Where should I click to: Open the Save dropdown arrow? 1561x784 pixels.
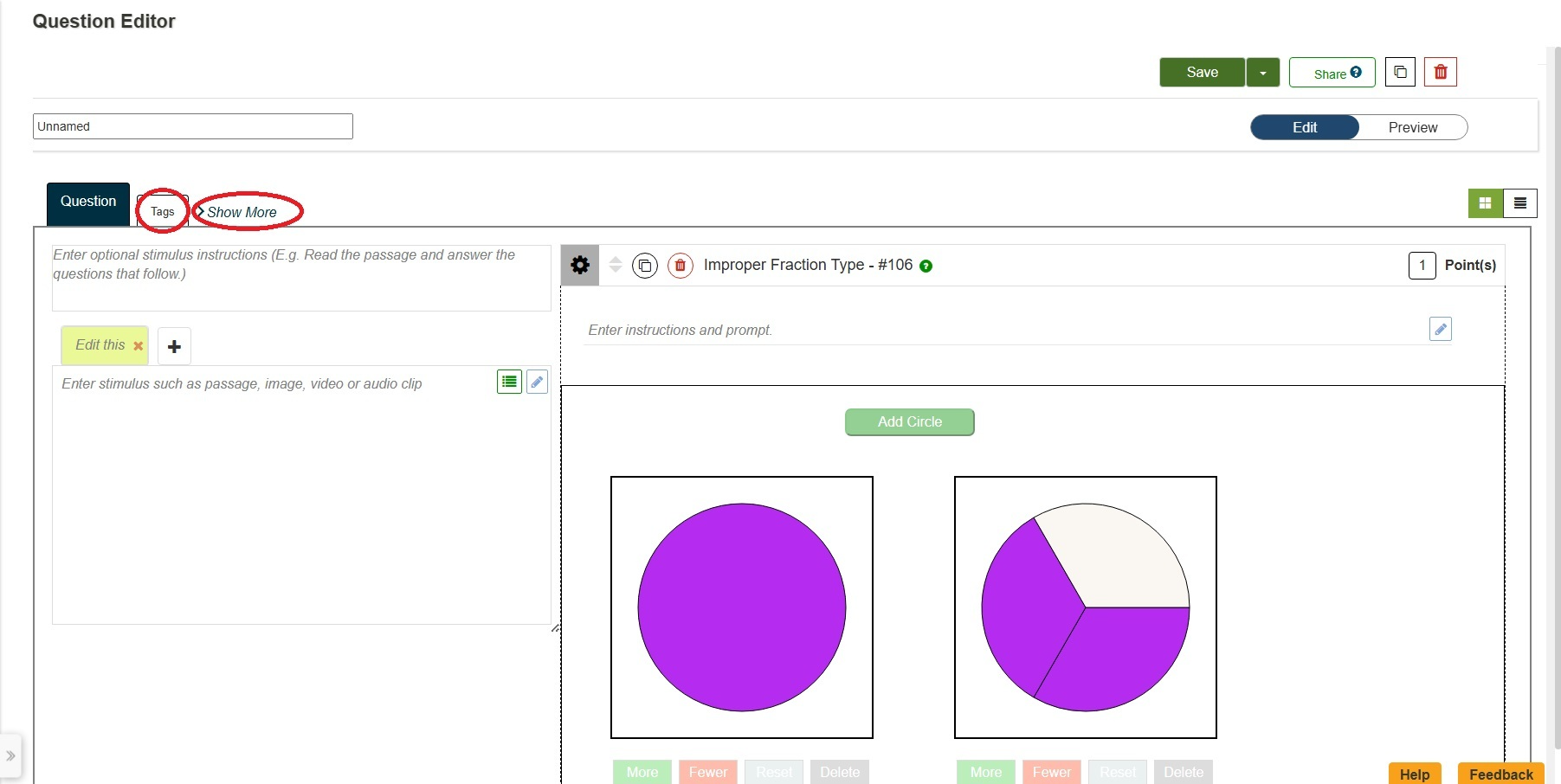coord(1263,73)
